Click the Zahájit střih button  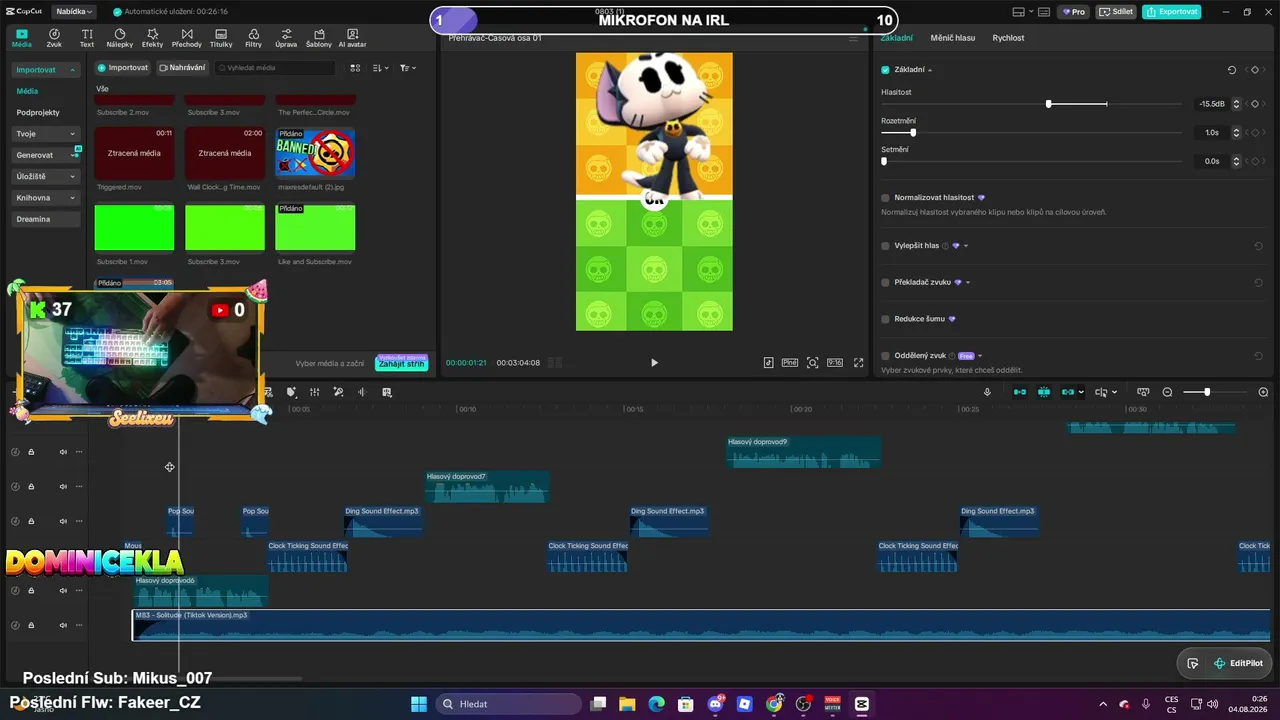(x=402, y=363)
